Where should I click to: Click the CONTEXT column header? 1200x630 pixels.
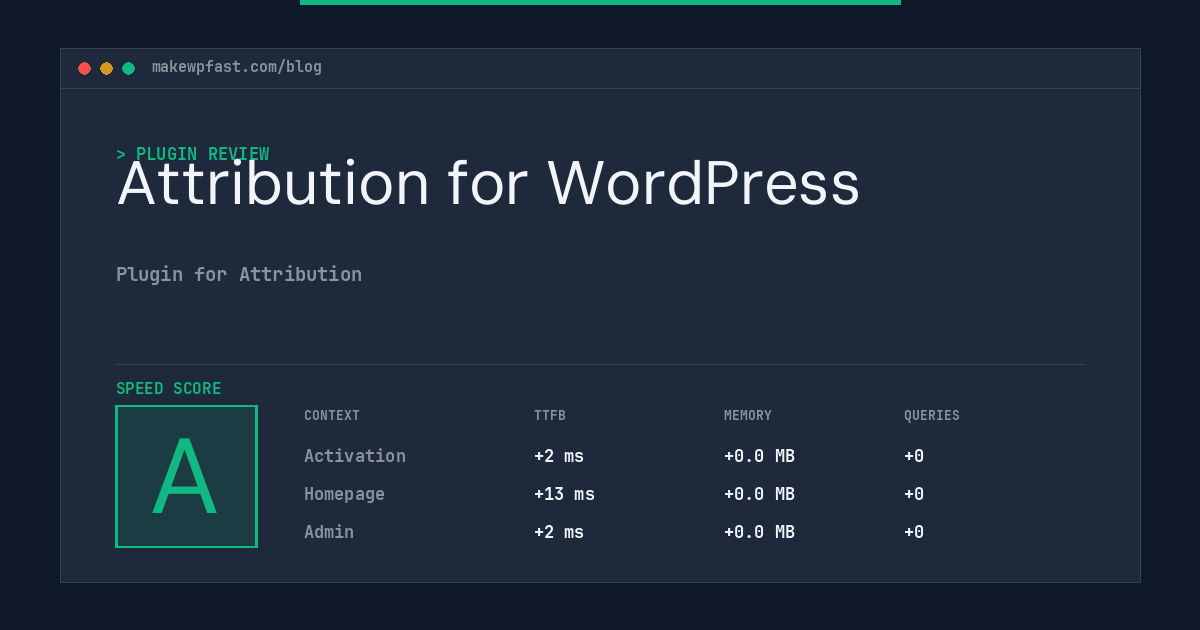[x=332, y=416]
